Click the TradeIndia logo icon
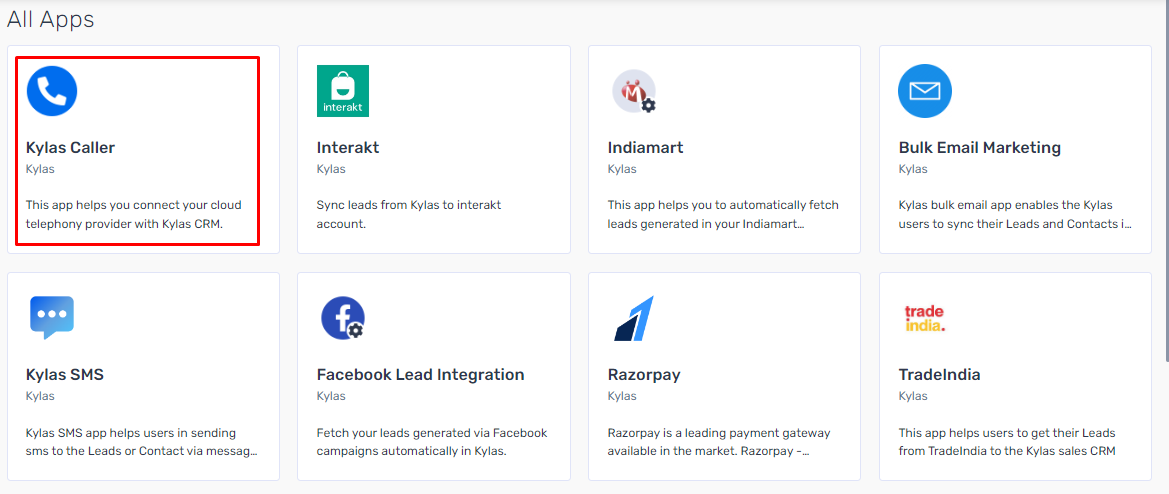This screenshot has height=494, width=1169. tap(924, 318)
